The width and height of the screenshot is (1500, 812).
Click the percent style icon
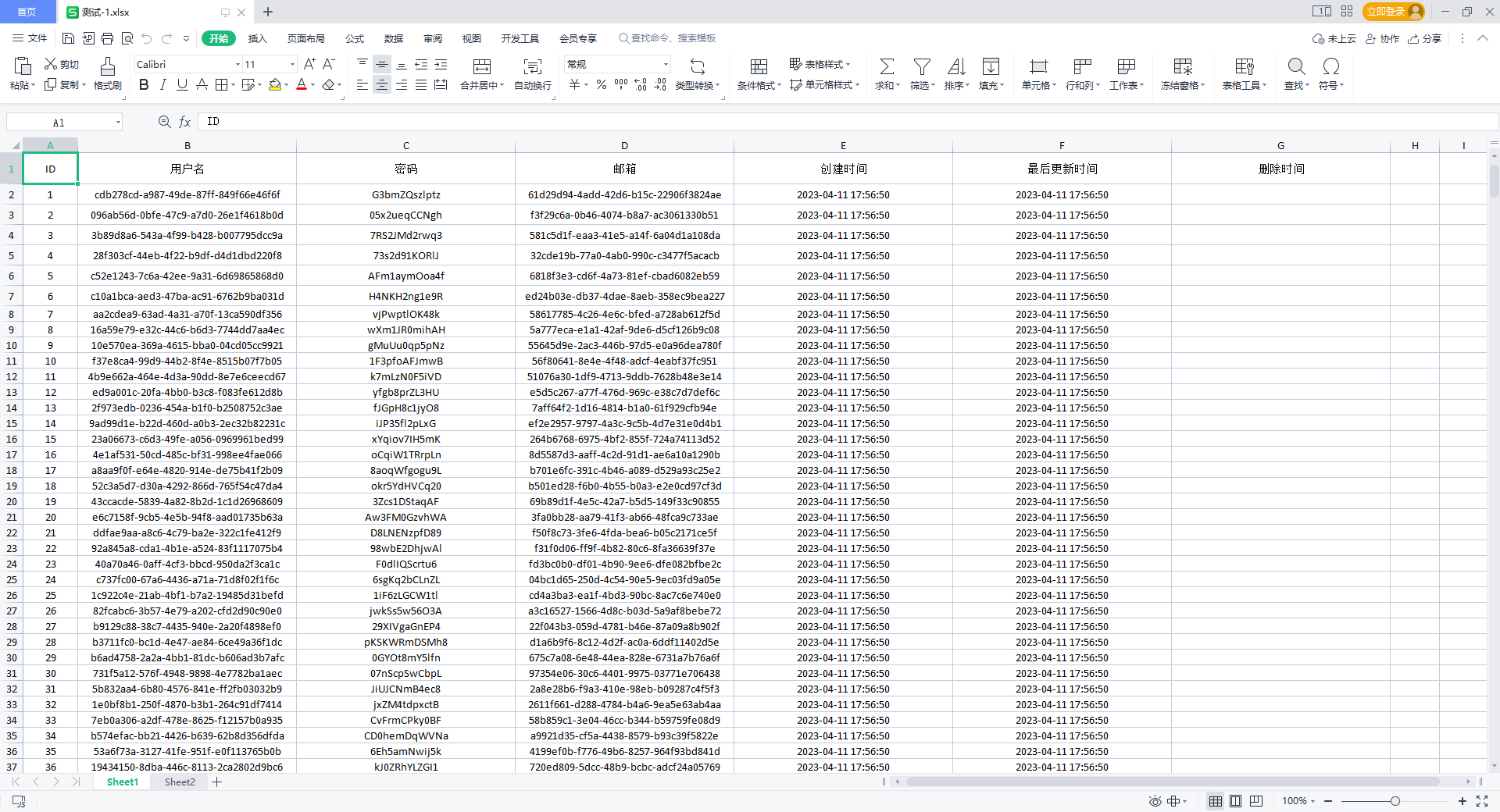[601, 85]
